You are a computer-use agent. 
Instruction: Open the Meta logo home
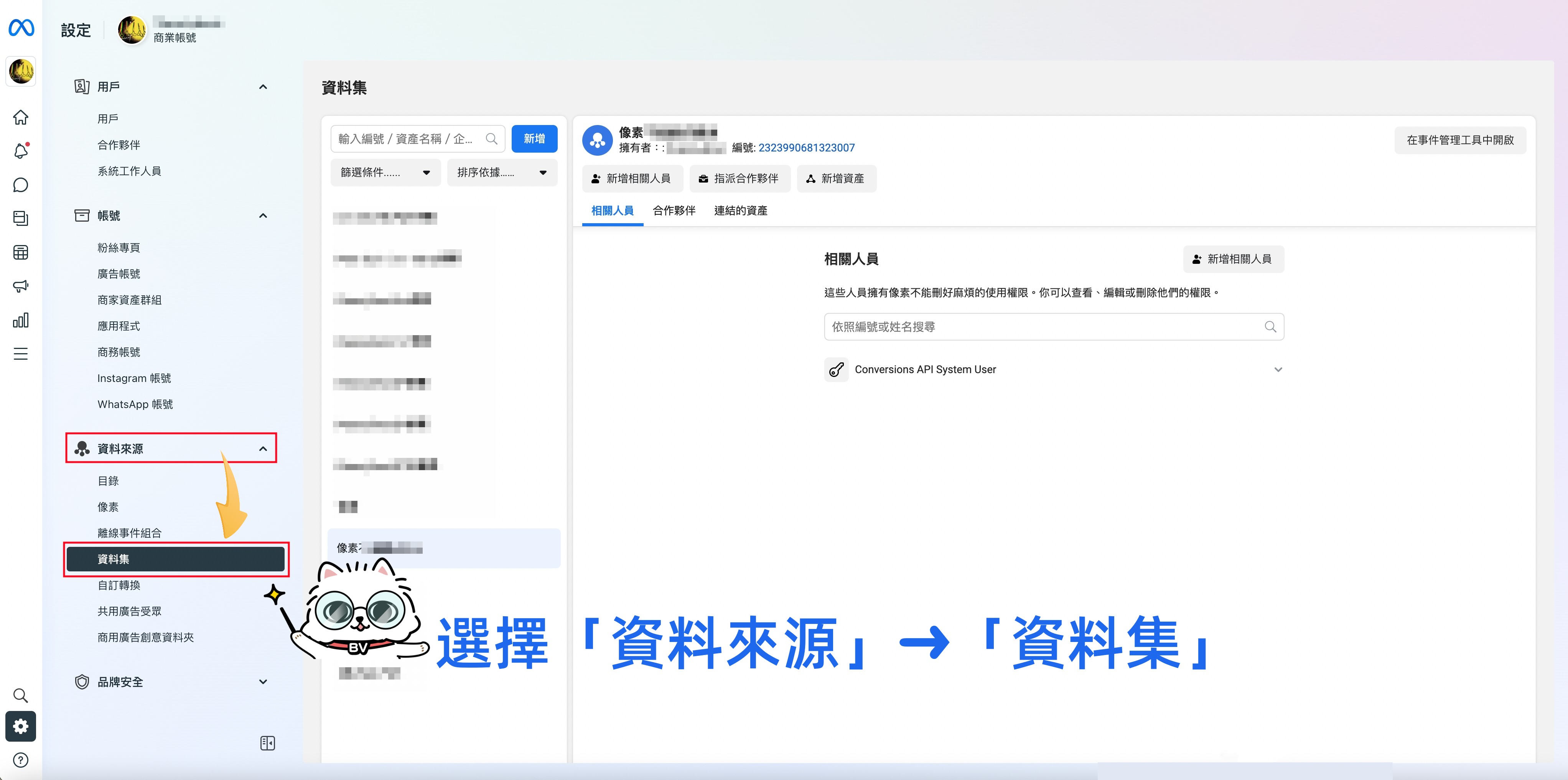click(x=21, y=28)
